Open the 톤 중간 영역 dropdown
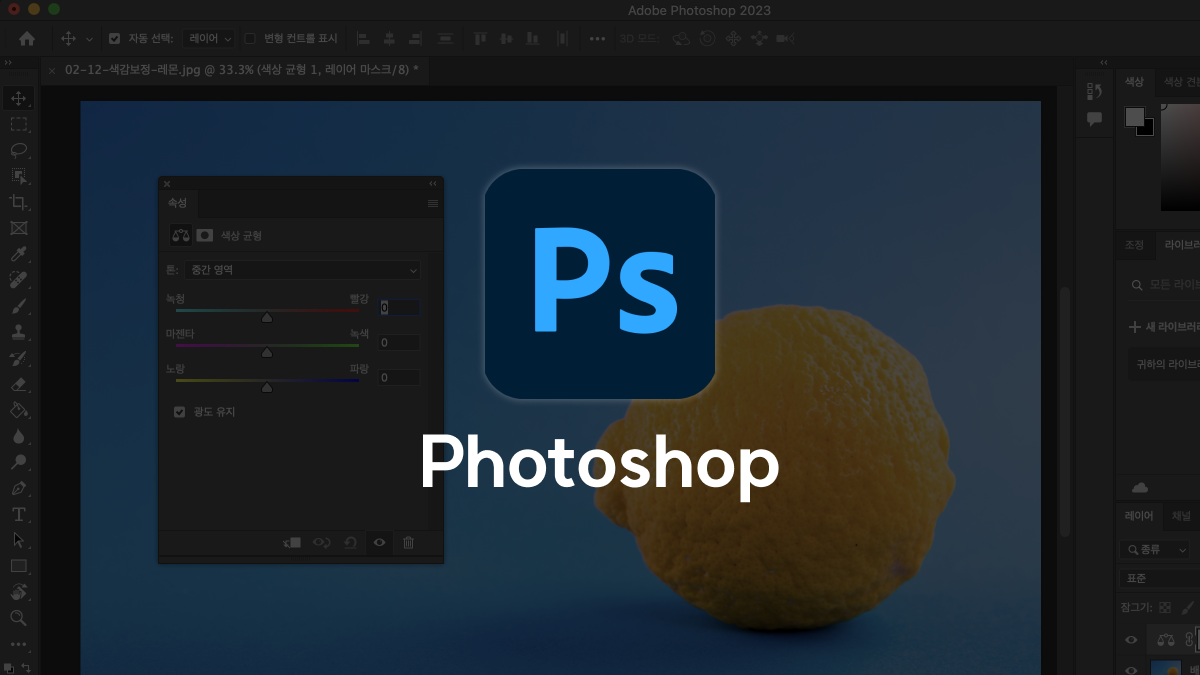The height and width of the screenshot is (675, 1200). tap(292, 270)
